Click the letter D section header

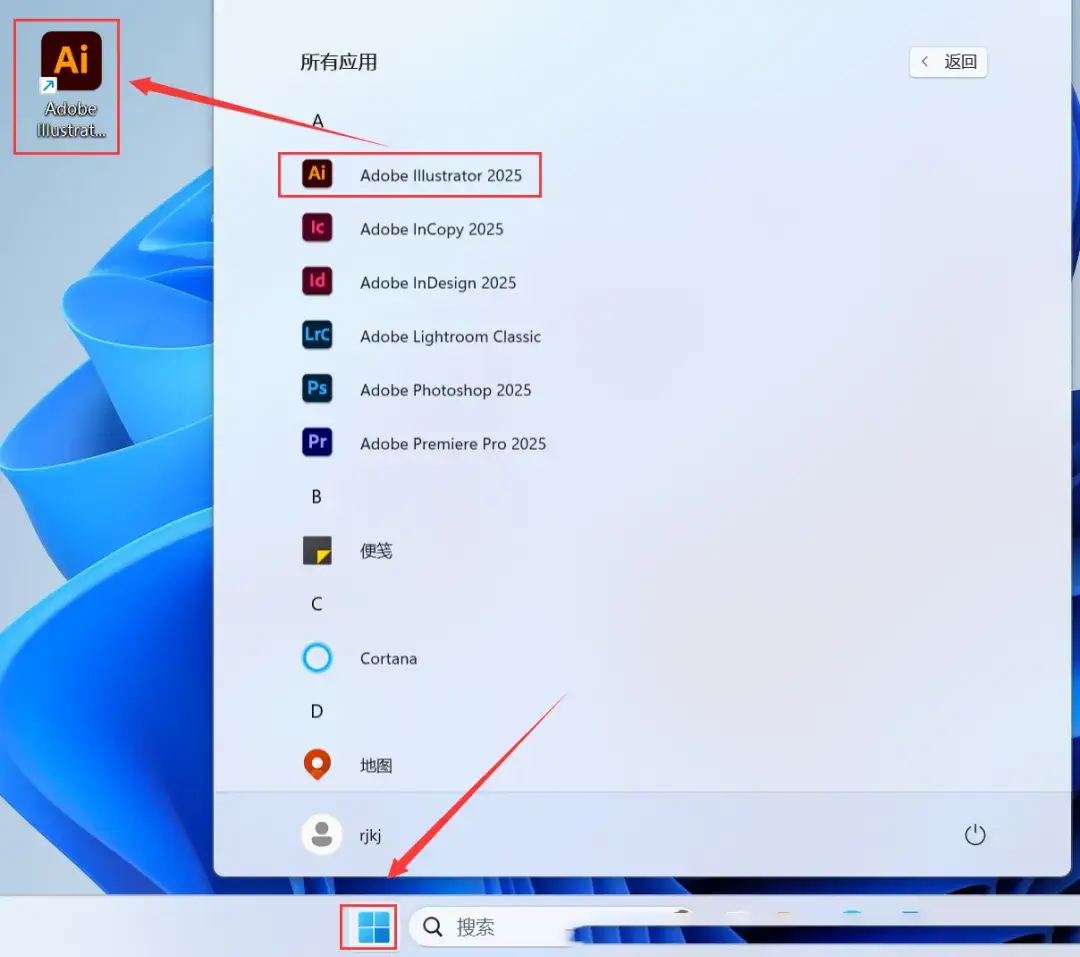317,712
